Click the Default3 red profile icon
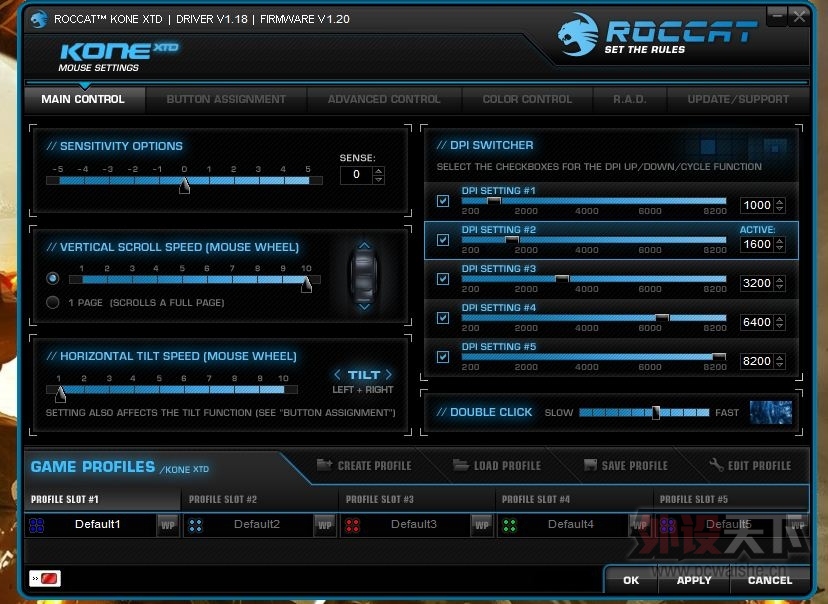Screen dimensions: 828x604 (x=352, y=525)
